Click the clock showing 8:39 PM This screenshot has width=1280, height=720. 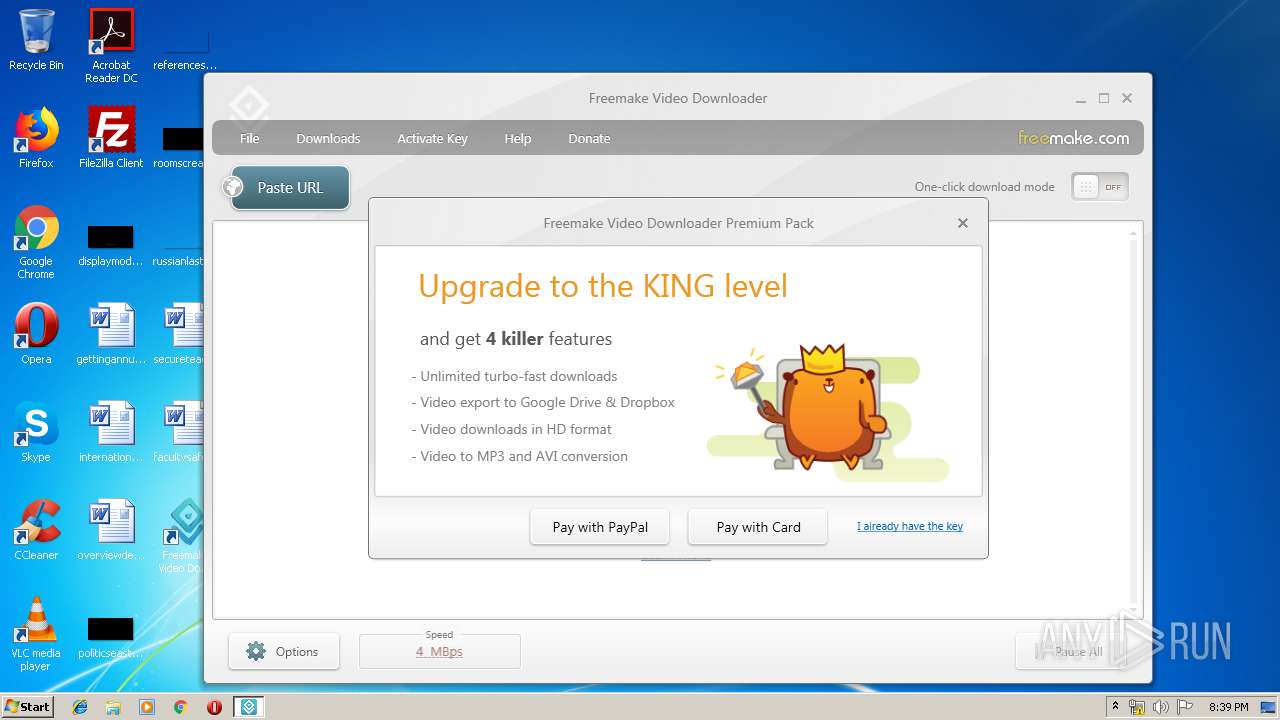click(1228, 707)
